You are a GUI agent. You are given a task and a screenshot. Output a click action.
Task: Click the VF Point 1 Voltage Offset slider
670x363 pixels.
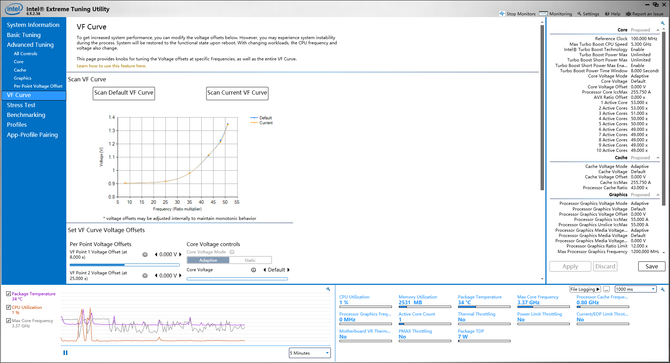125,265
